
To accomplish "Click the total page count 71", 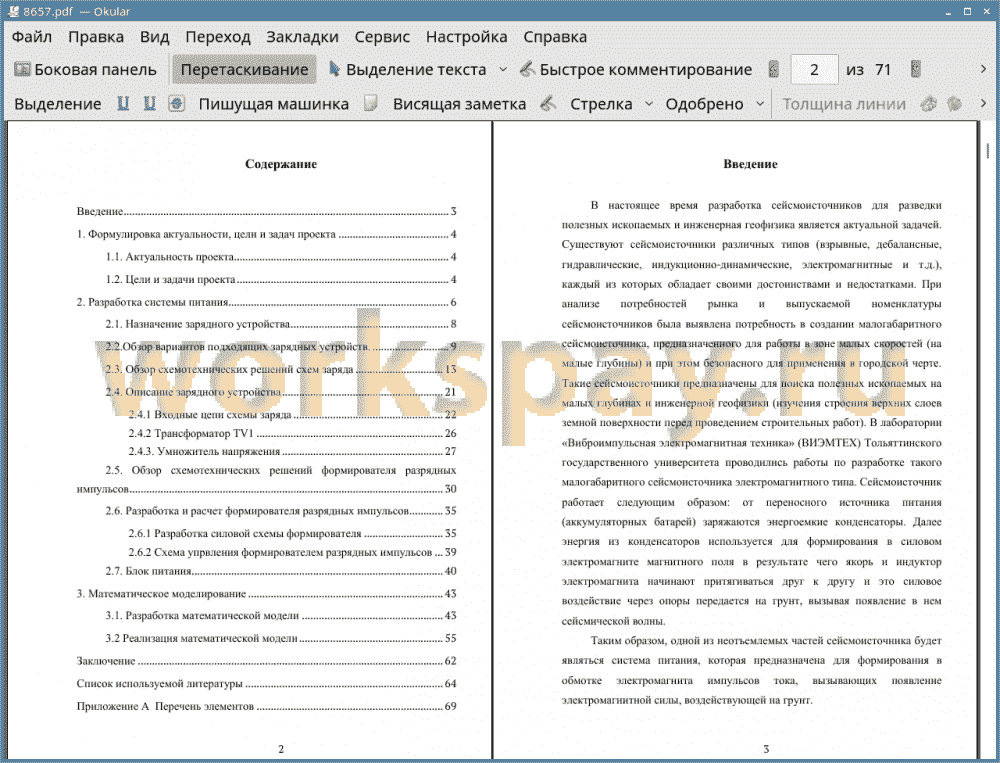I will point(883,70).
